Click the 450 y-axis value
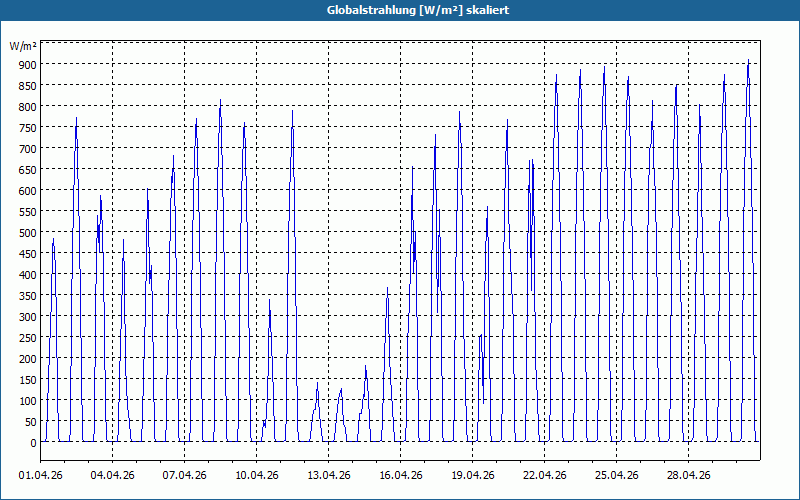This screenshot has width=800, height=500. pyautogui.click(x=28, y=254)
